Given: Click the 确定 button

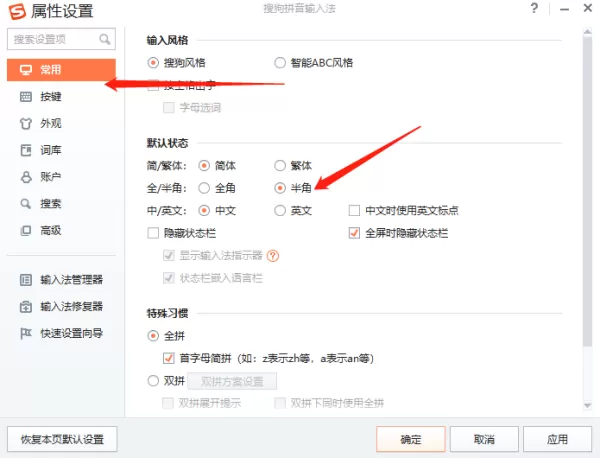Looking at the screenshot, I should tap(411, 439).
